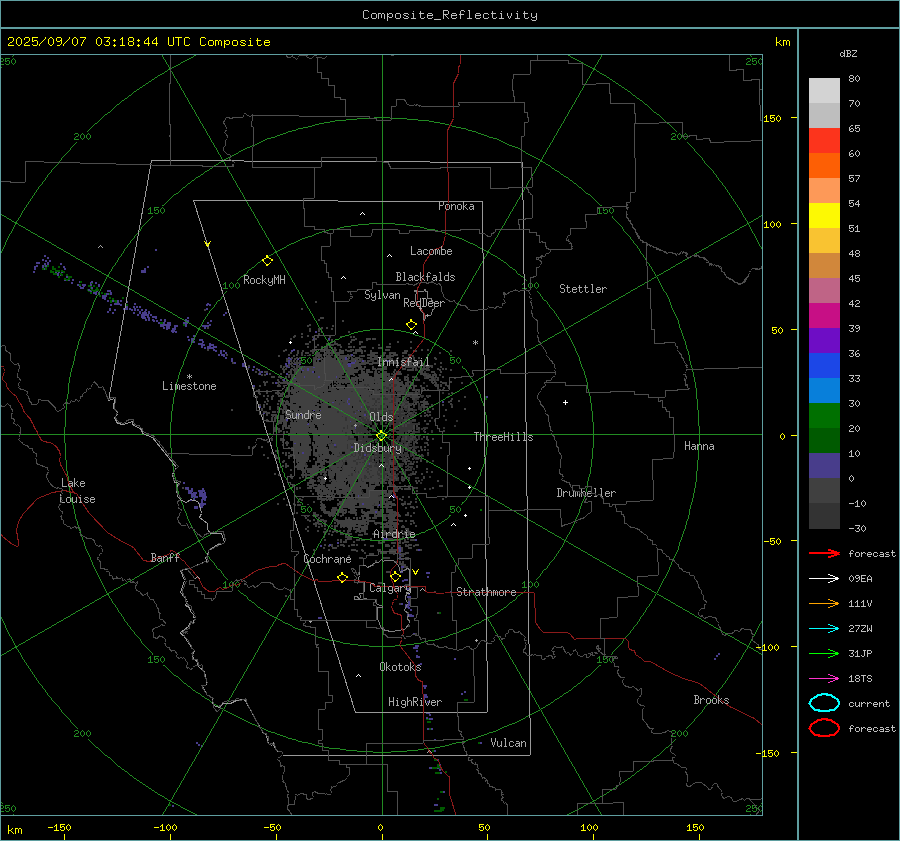The image size is (900, 841).
Task: Click the Cochrane town label
Action: tap(327, 559)
